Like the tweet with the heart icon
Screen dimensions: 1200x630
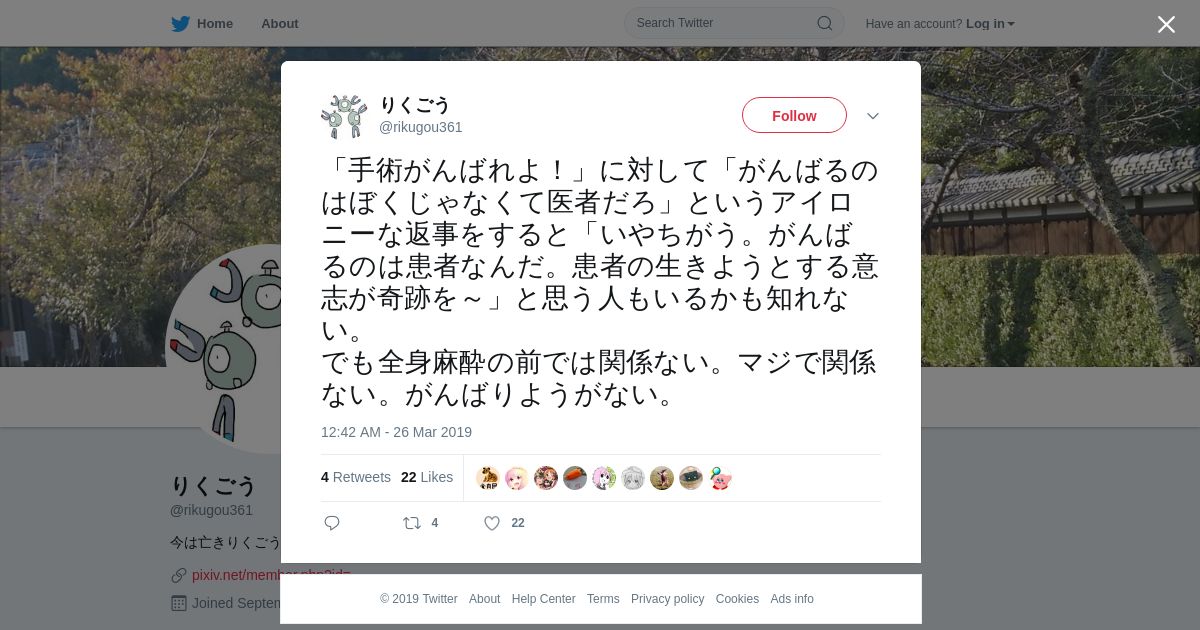492,523
